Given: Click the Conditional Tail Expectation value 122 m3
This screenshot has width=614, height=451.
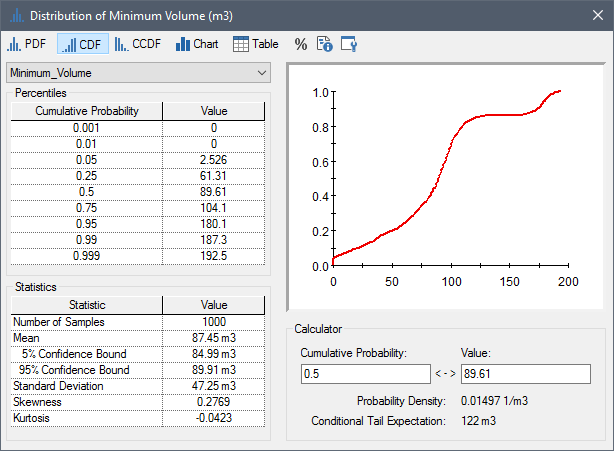Looking at the screenshot, I should (479, 421).
